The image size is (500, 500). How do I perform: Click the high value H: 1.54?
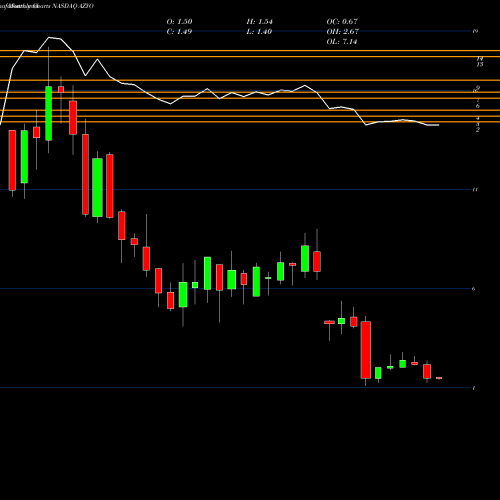click(259, 22)
